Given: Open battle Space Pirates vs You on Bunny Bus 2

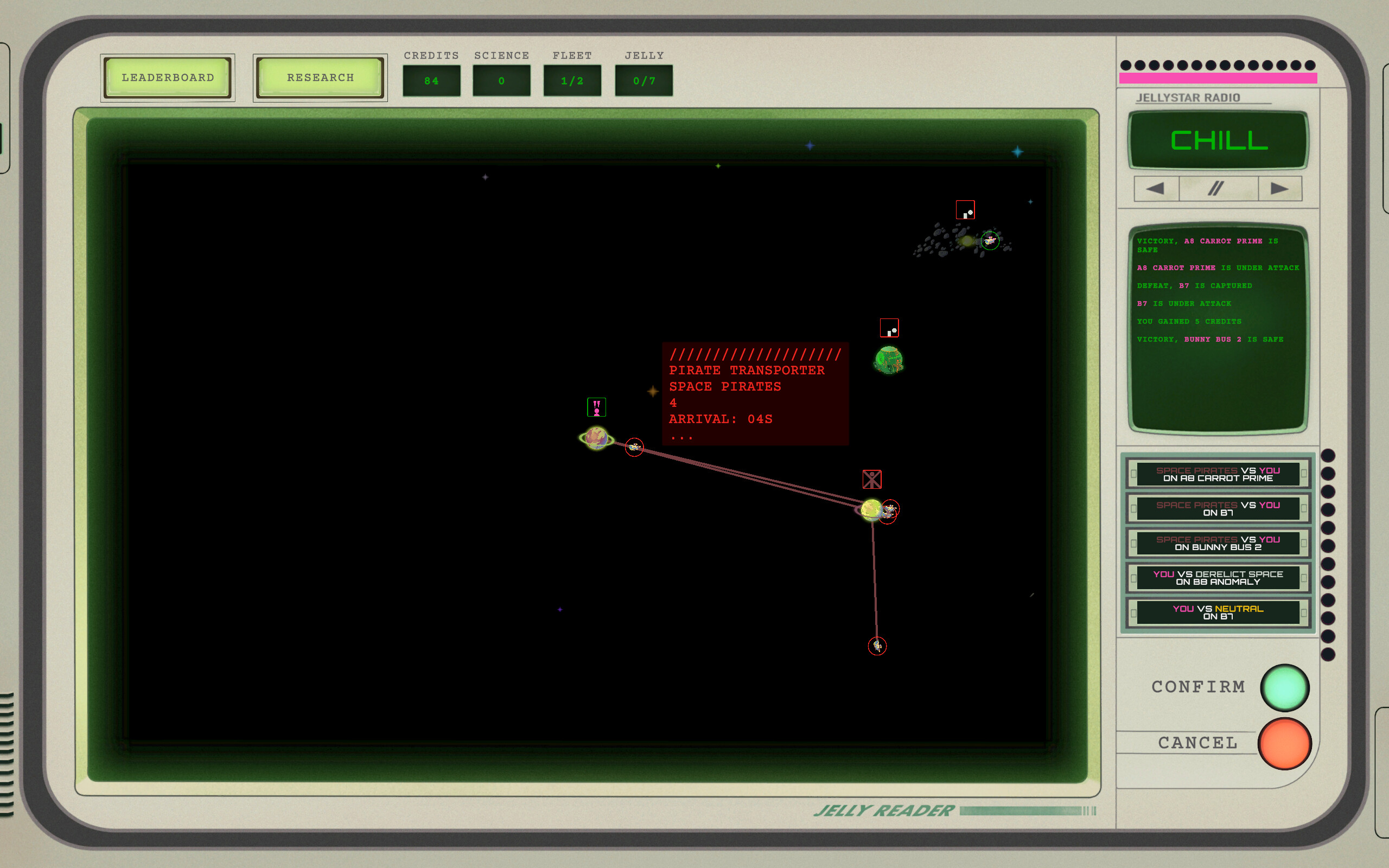Looking at the screenshot, I should tap(1218, 543).
